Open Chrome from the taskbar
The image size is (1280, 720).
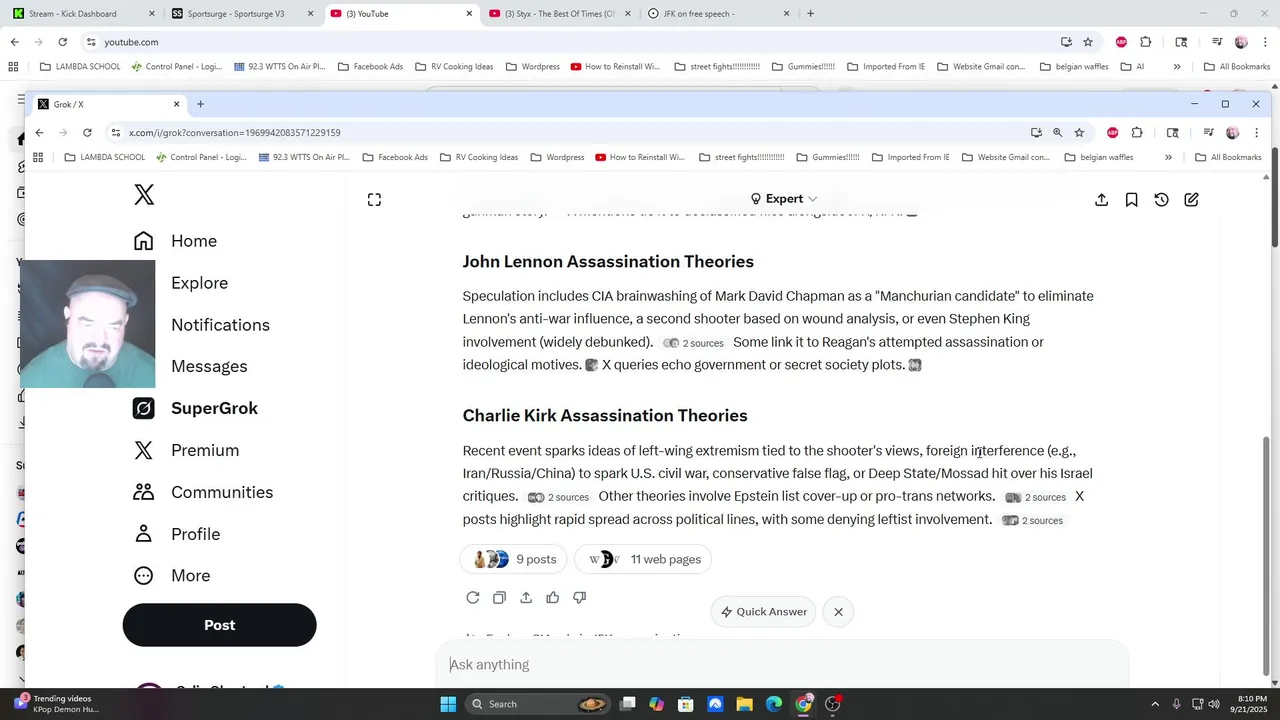coord(803,704)
